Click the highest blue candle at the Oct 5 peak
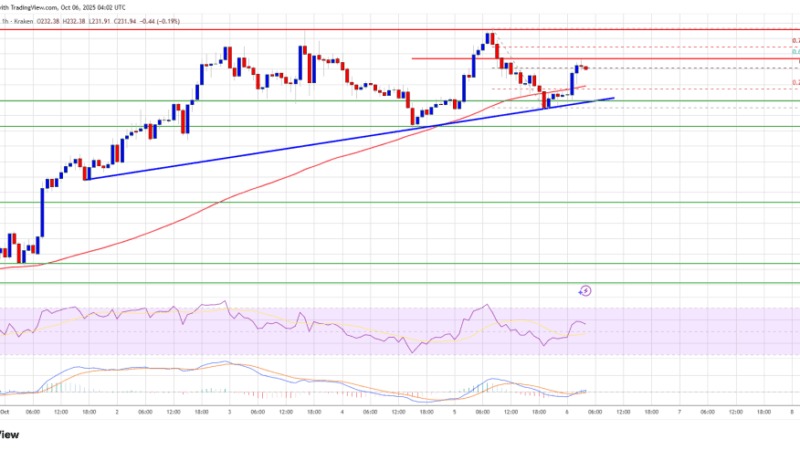Screen dimensions: 800x450 (488, 39)
